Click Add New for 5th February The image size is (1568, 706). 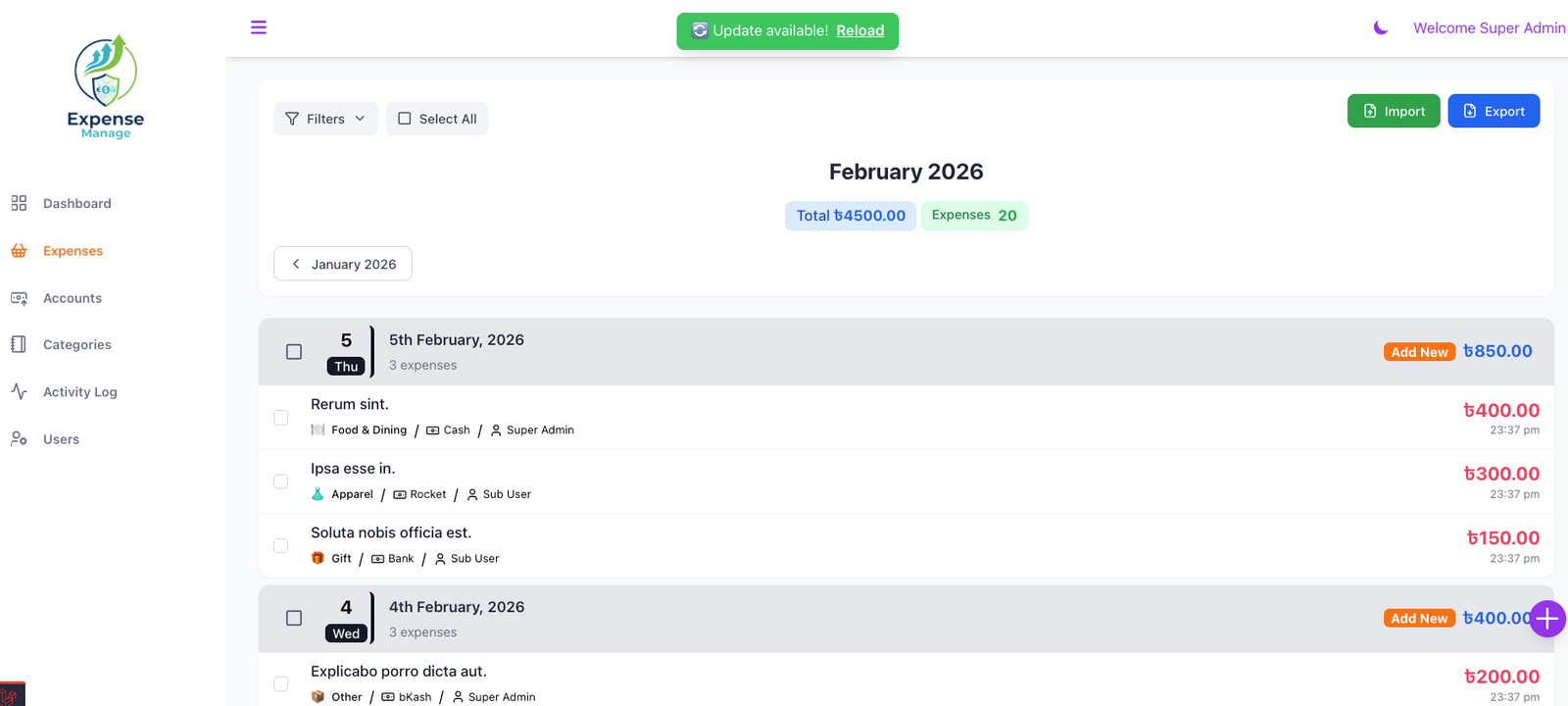(x=1419, y=352)
